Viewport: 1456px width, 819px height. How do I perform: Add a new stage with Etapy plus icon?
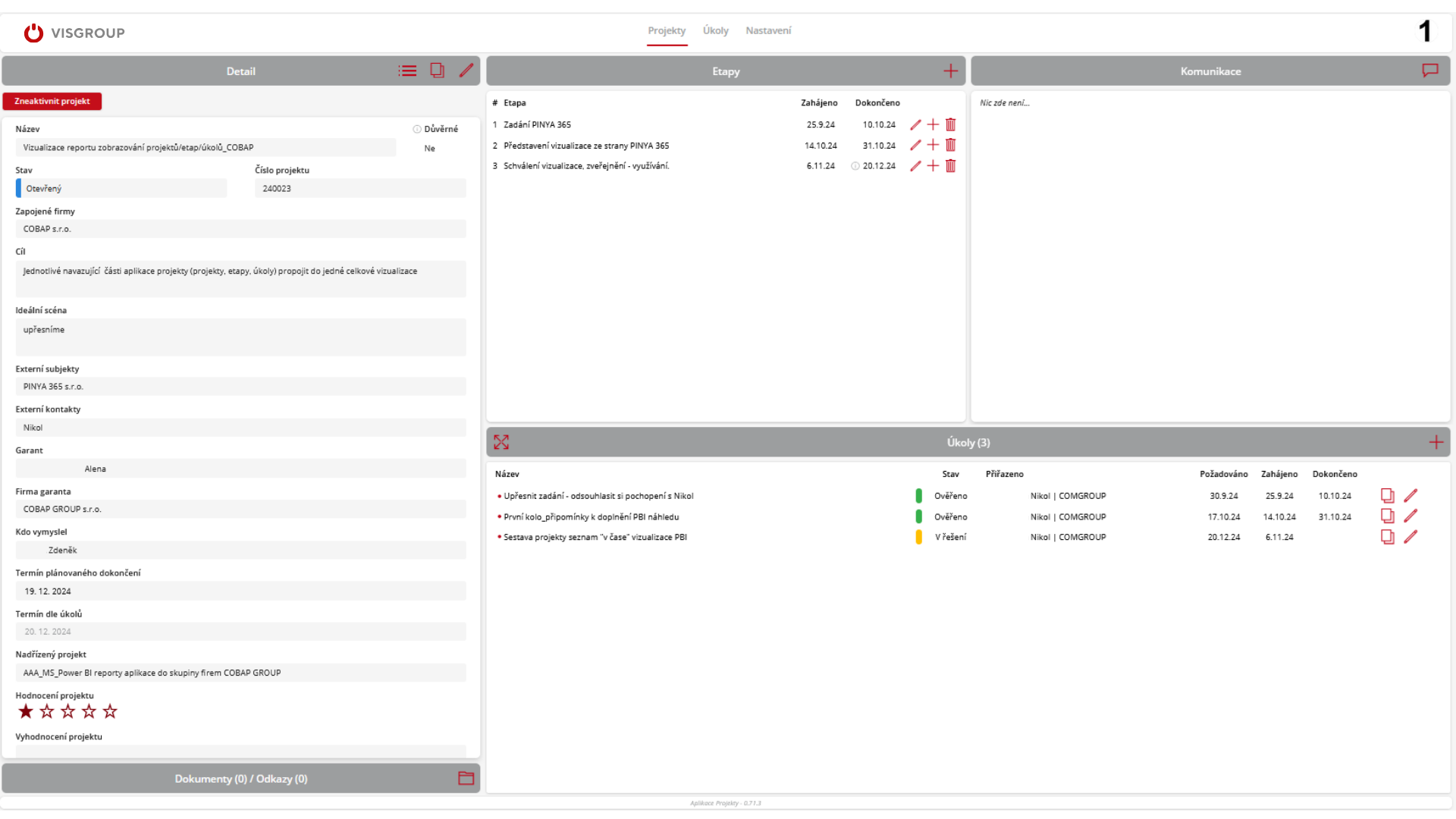coord(950,71)
